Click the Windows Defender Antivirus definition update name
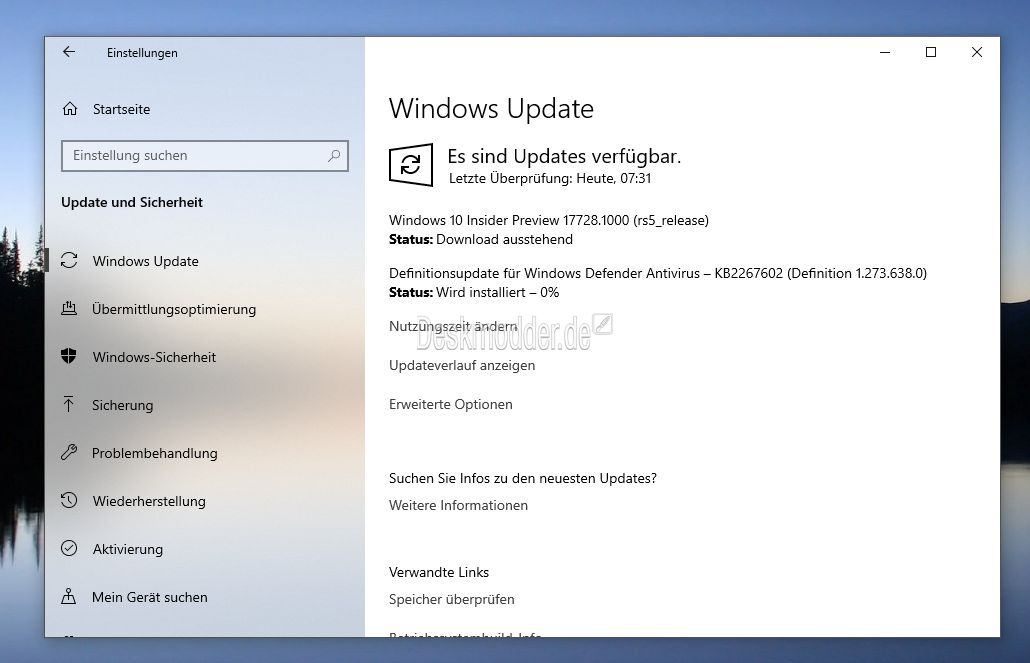1030x663 pixels. pos(658,273)
